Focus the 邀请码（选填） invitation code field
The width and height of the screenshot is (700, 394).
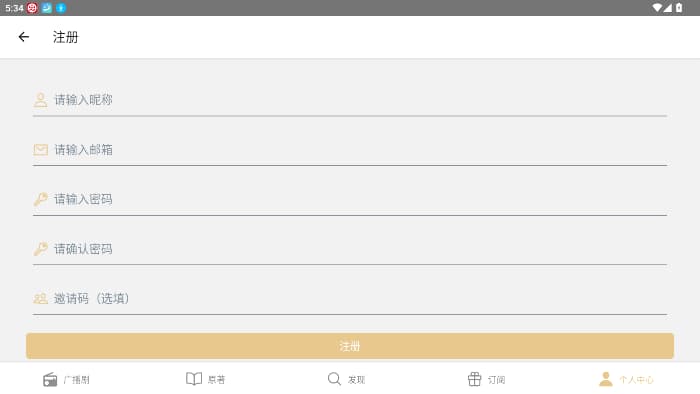[350, 298]
